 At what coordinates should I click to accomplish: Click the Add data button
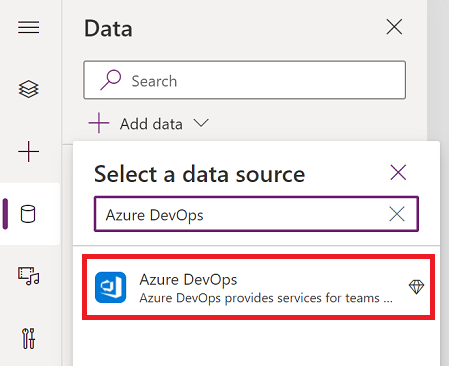149,124
